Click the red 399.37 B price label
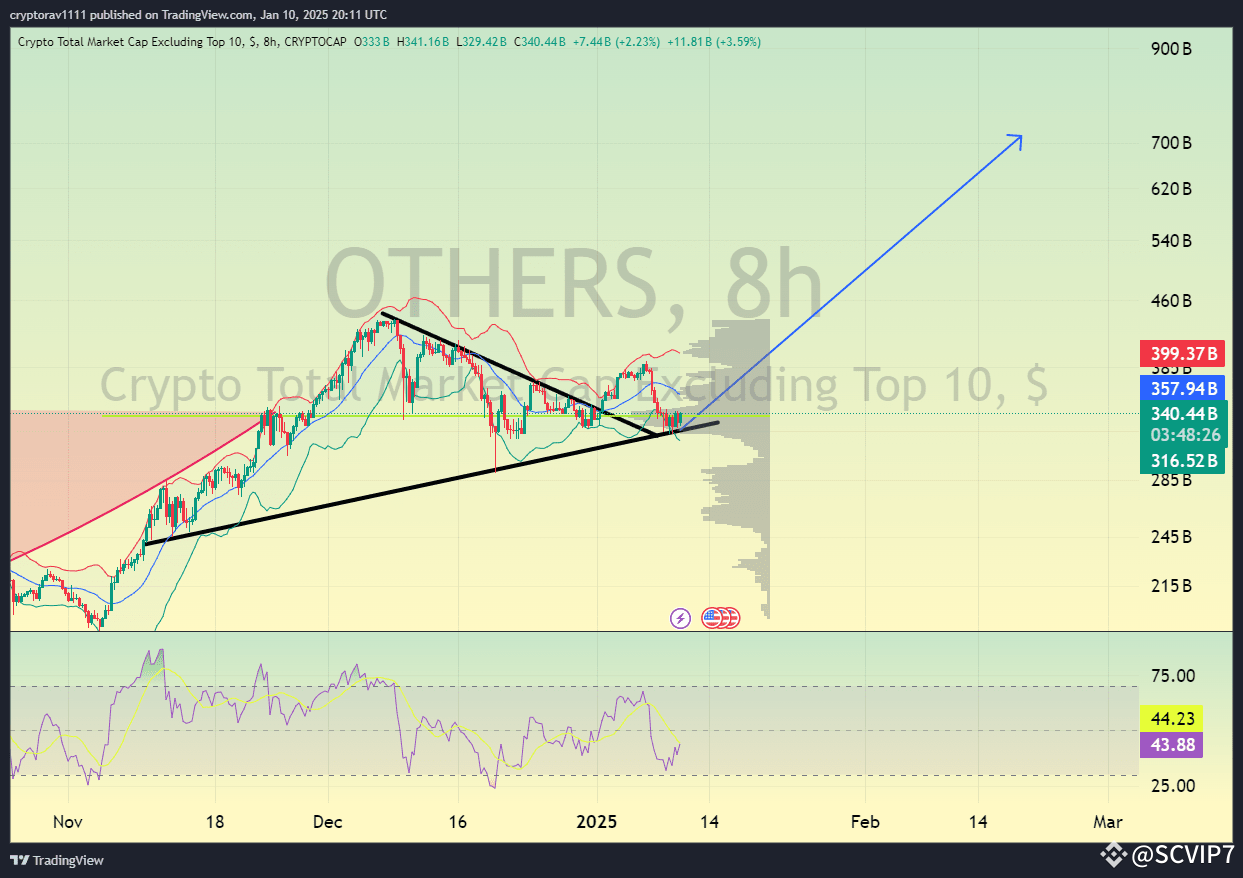This screenshot has width=1243, height=878. (x=1183, y=354)
